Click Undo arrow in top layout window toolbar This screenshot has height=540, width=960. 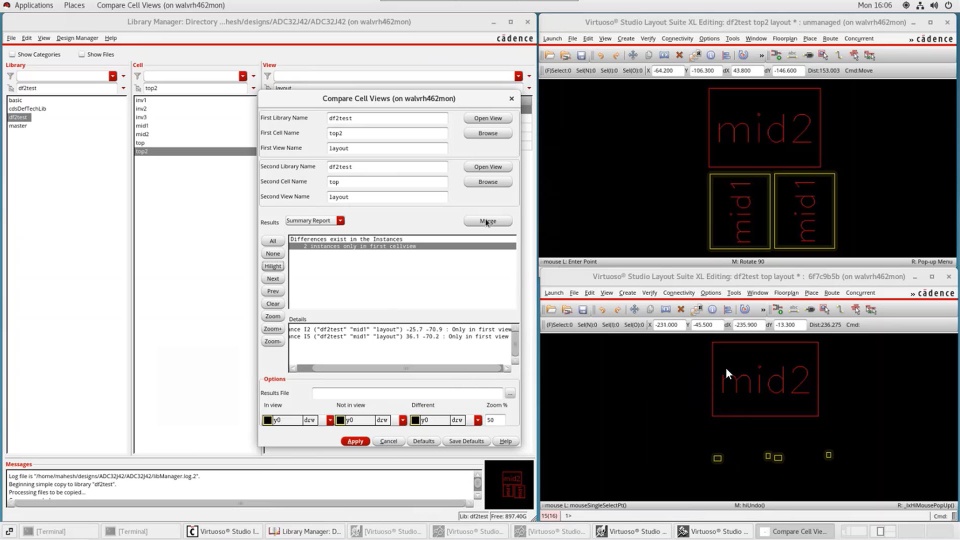click(x=602, y=310)
